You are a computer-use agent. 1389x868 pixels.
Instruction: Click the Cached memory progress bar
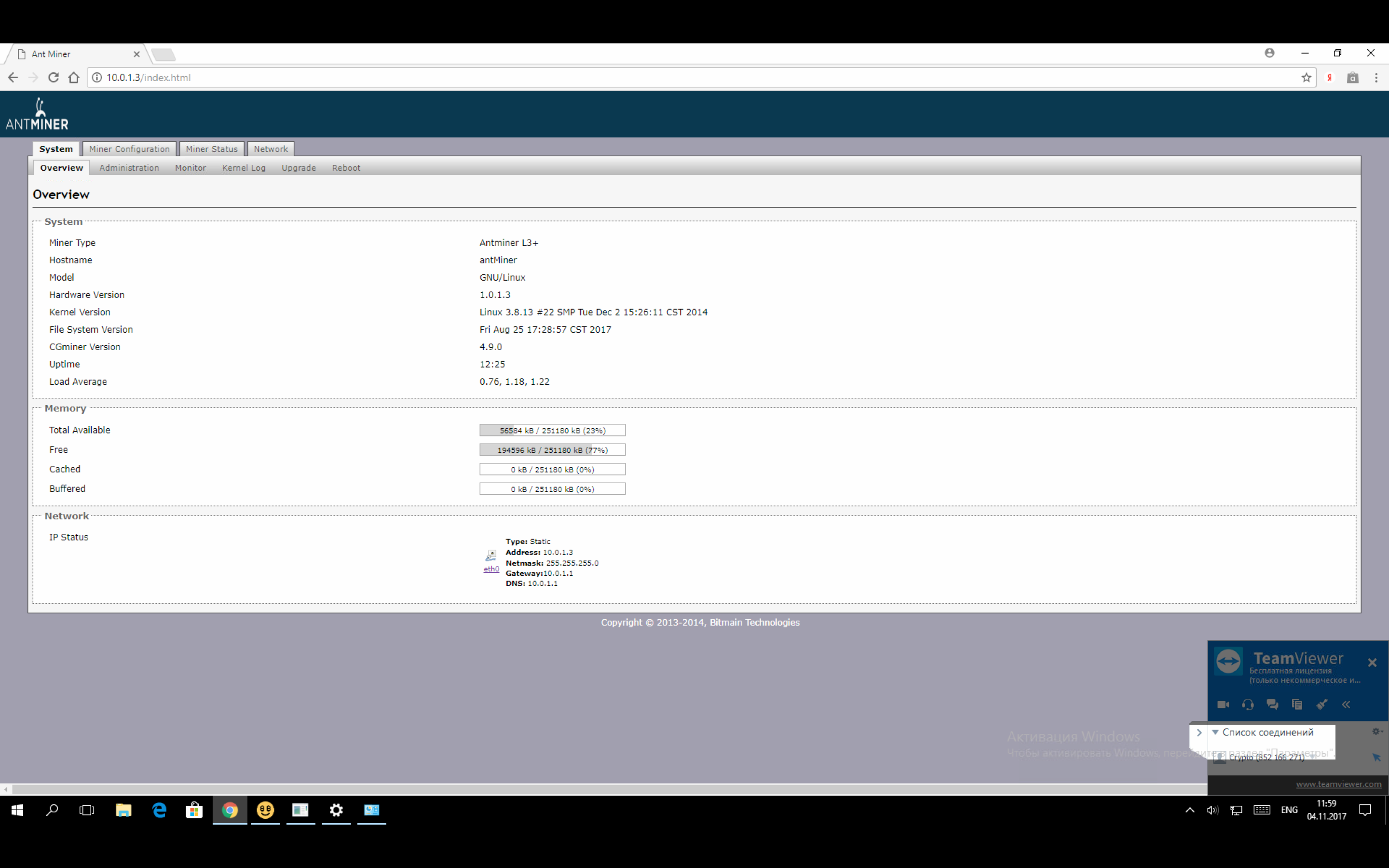tap(552, 469)
